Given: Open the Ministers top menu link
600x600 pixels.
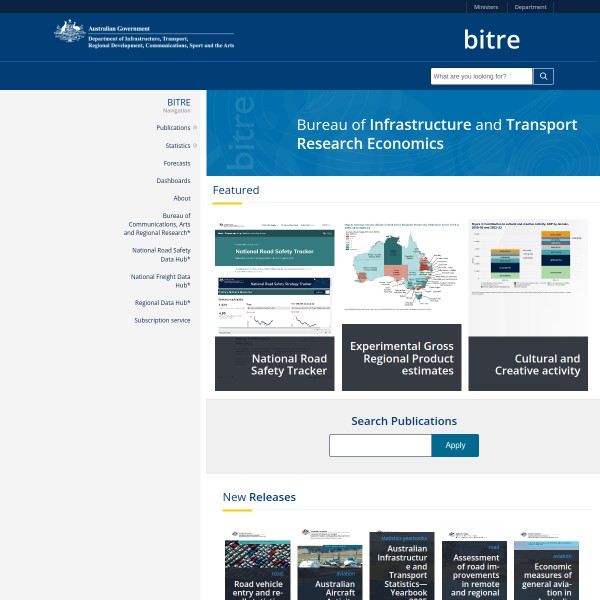Looking at the screenshot, I should (x=486, y=7).
